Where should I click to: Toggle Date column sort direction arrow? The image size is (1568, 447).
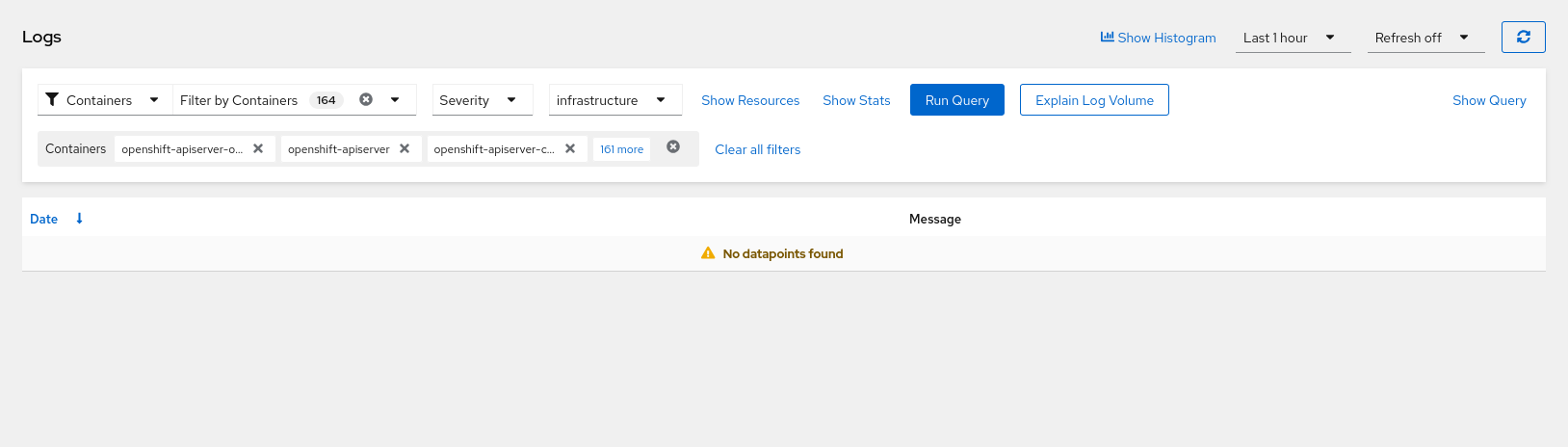[x=79, y=219]
